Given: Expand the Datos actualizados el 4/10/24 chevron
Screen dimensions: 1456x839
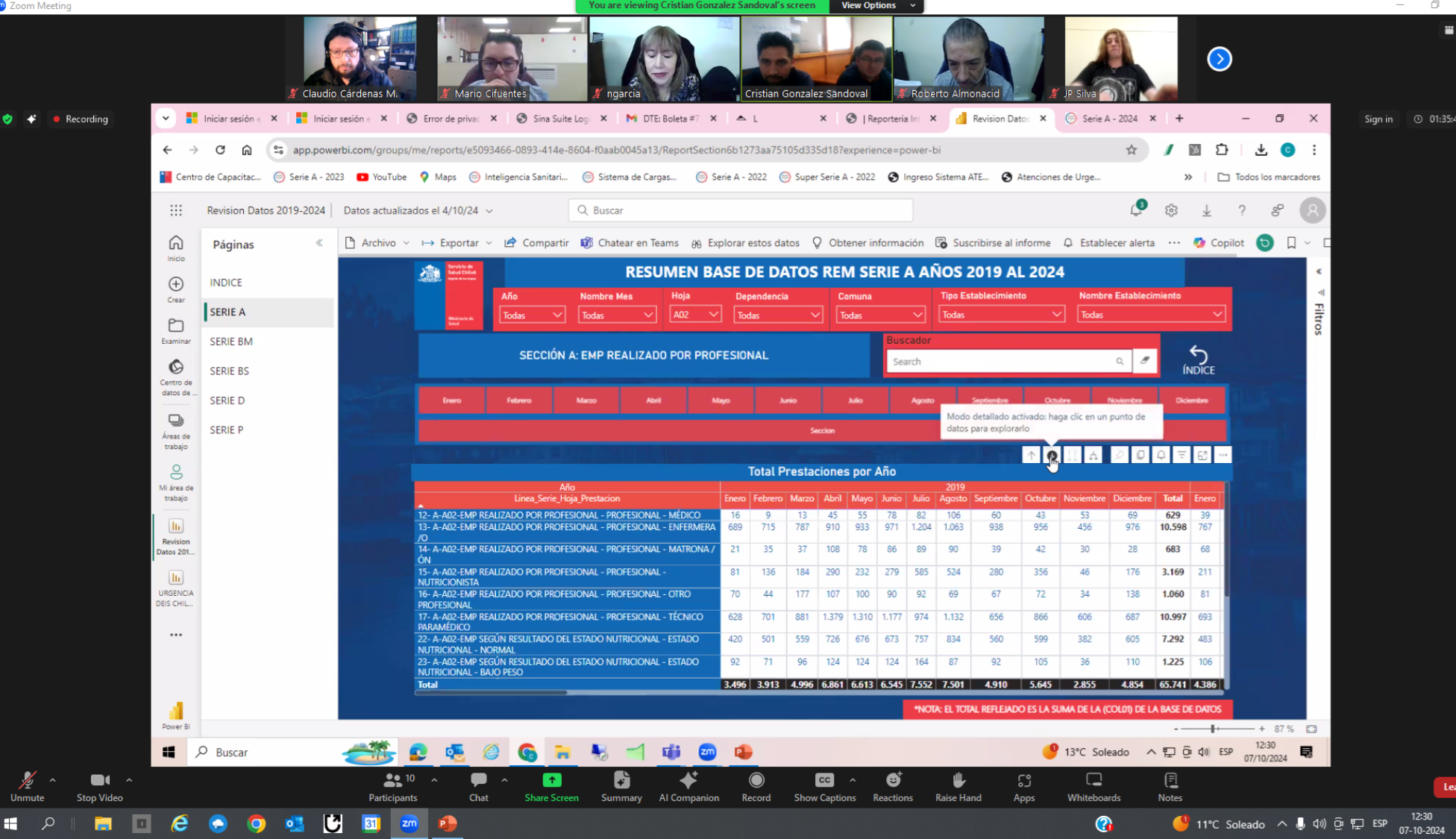Looking at the screenshot, I should tap(489, 211).
